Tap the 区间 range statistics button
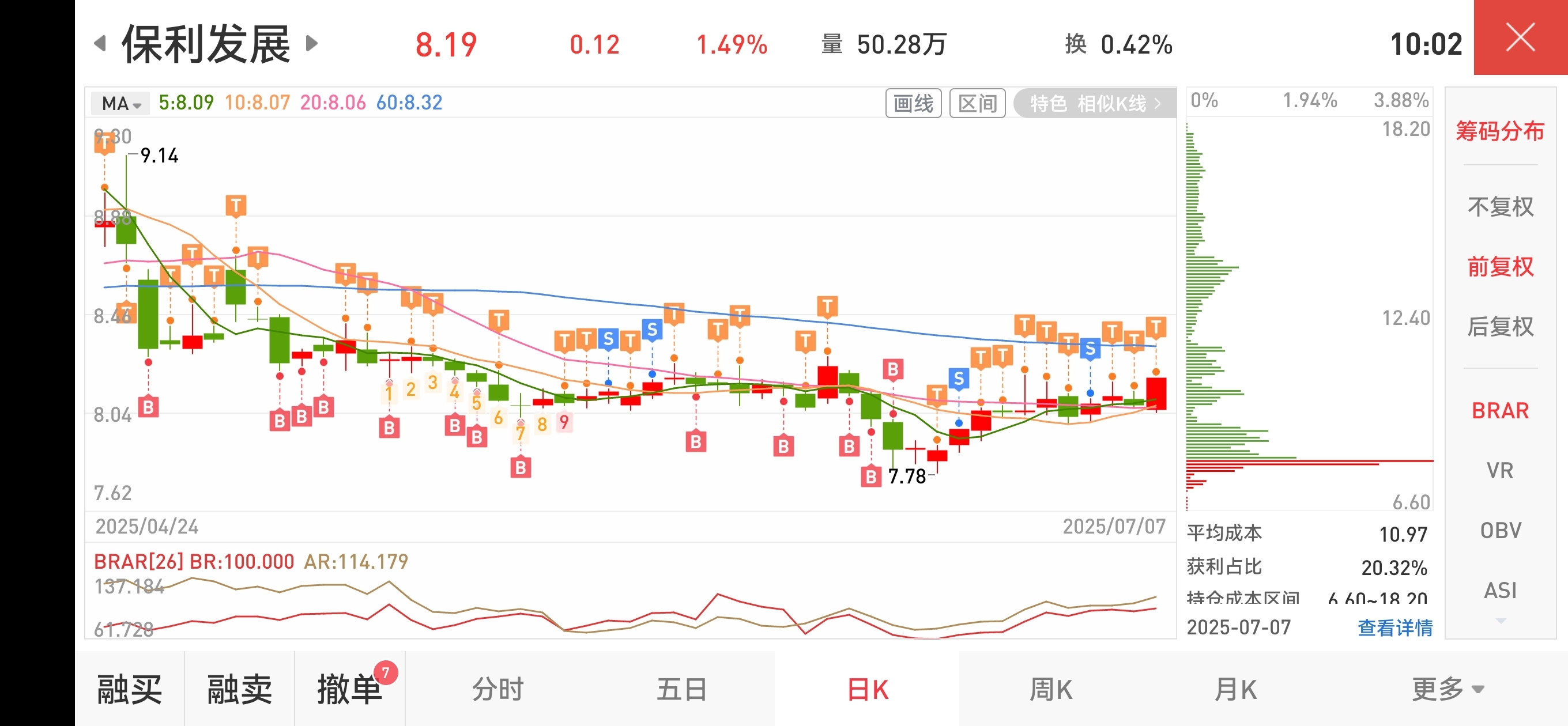This screenshot has height=726, width=1568. pos(978,103)
